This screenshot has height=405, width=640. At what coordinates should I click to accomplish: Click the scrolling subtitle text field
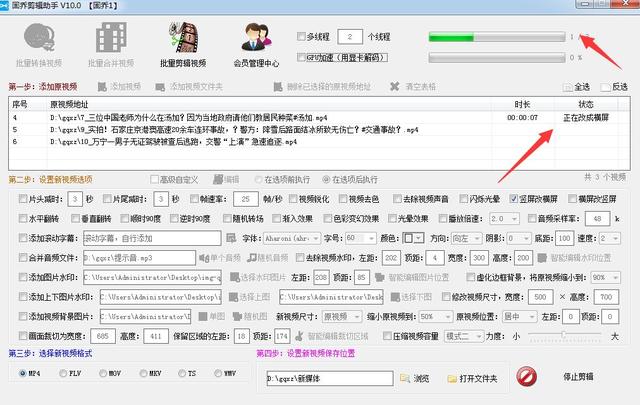152,238
